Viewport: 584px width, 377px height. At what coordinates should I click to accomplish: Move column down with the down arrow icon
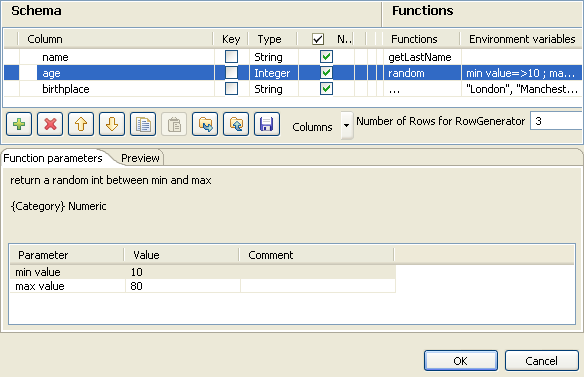tap(112, 124)
